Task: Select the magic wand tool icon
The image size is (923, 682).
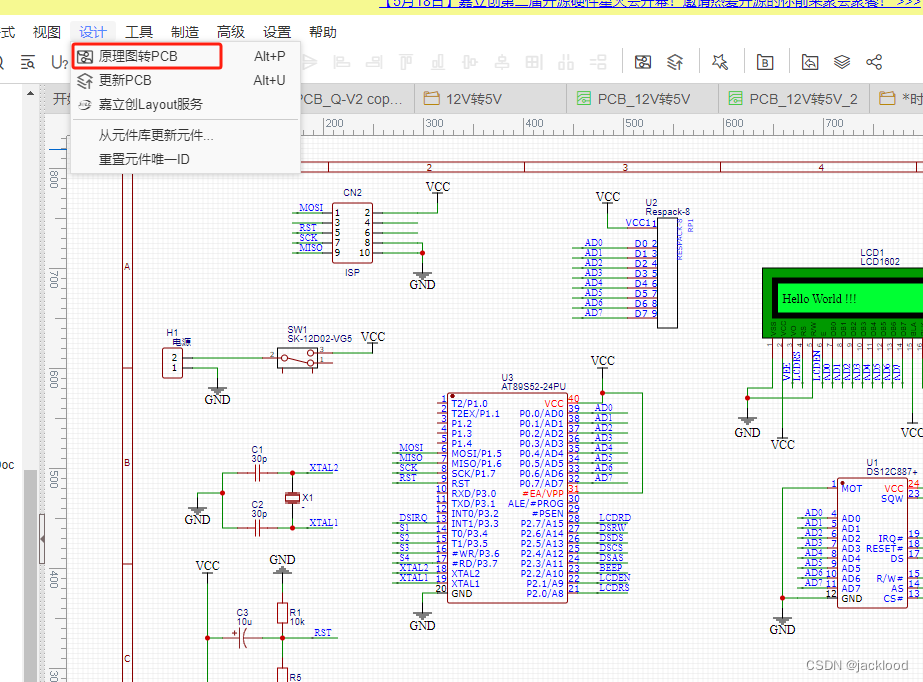Action: pyautogui.click(x=721, y=61)
